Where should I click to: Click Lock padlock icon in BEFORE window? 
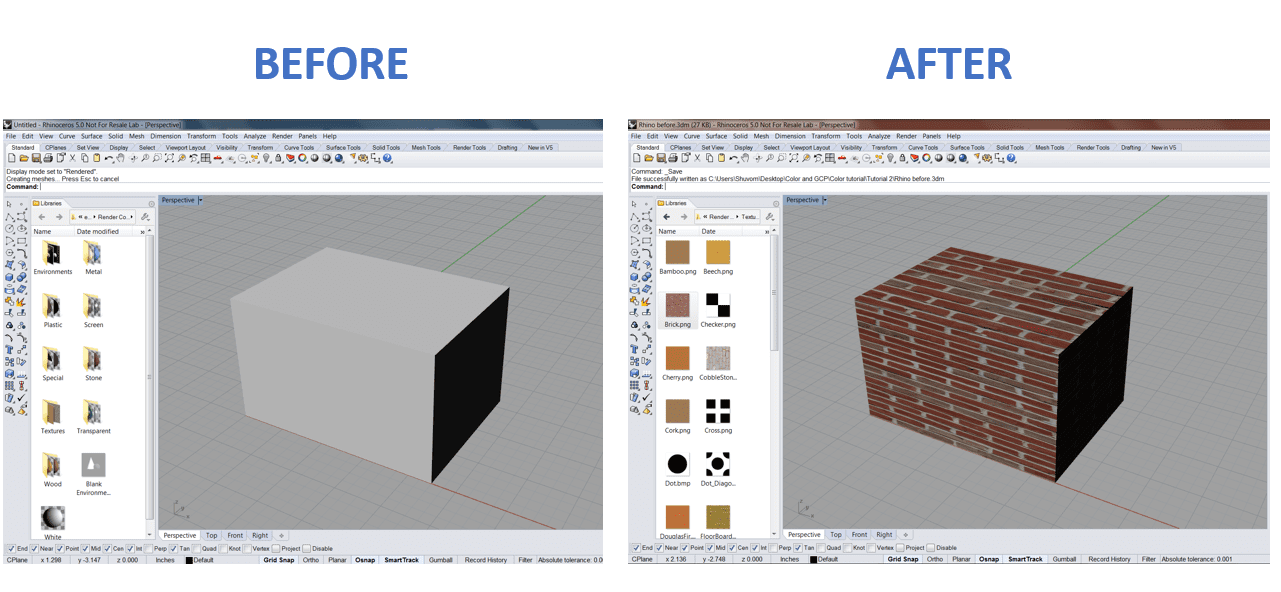tap(278, 158)
